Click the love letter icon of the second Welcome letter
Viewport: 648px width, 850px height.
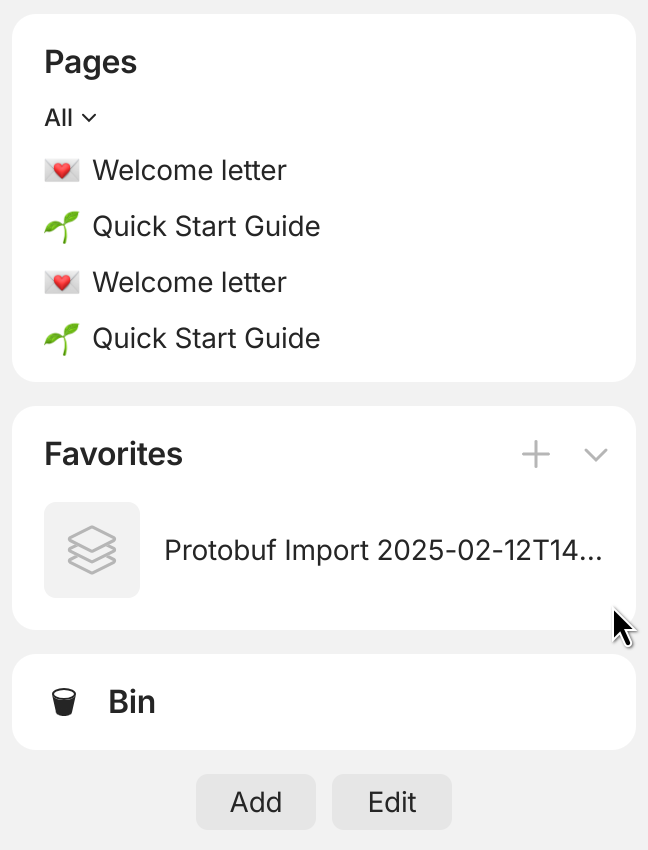point(62,283)
